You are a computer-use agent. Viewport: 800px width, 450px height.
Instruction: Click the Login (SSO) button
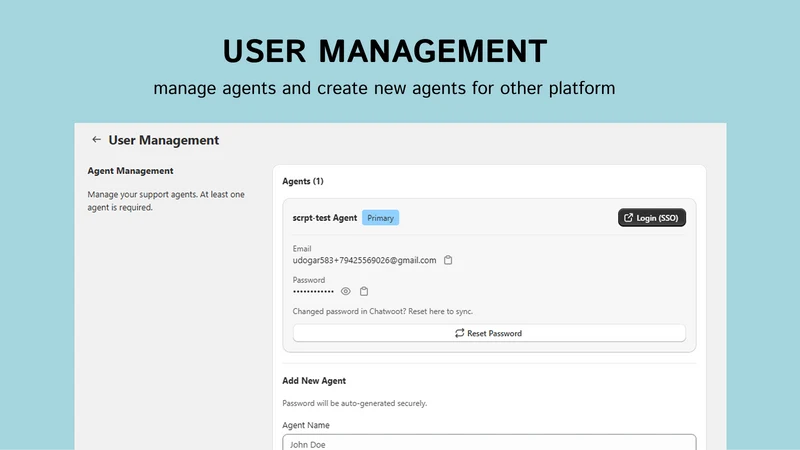click(x=652, y=218)
